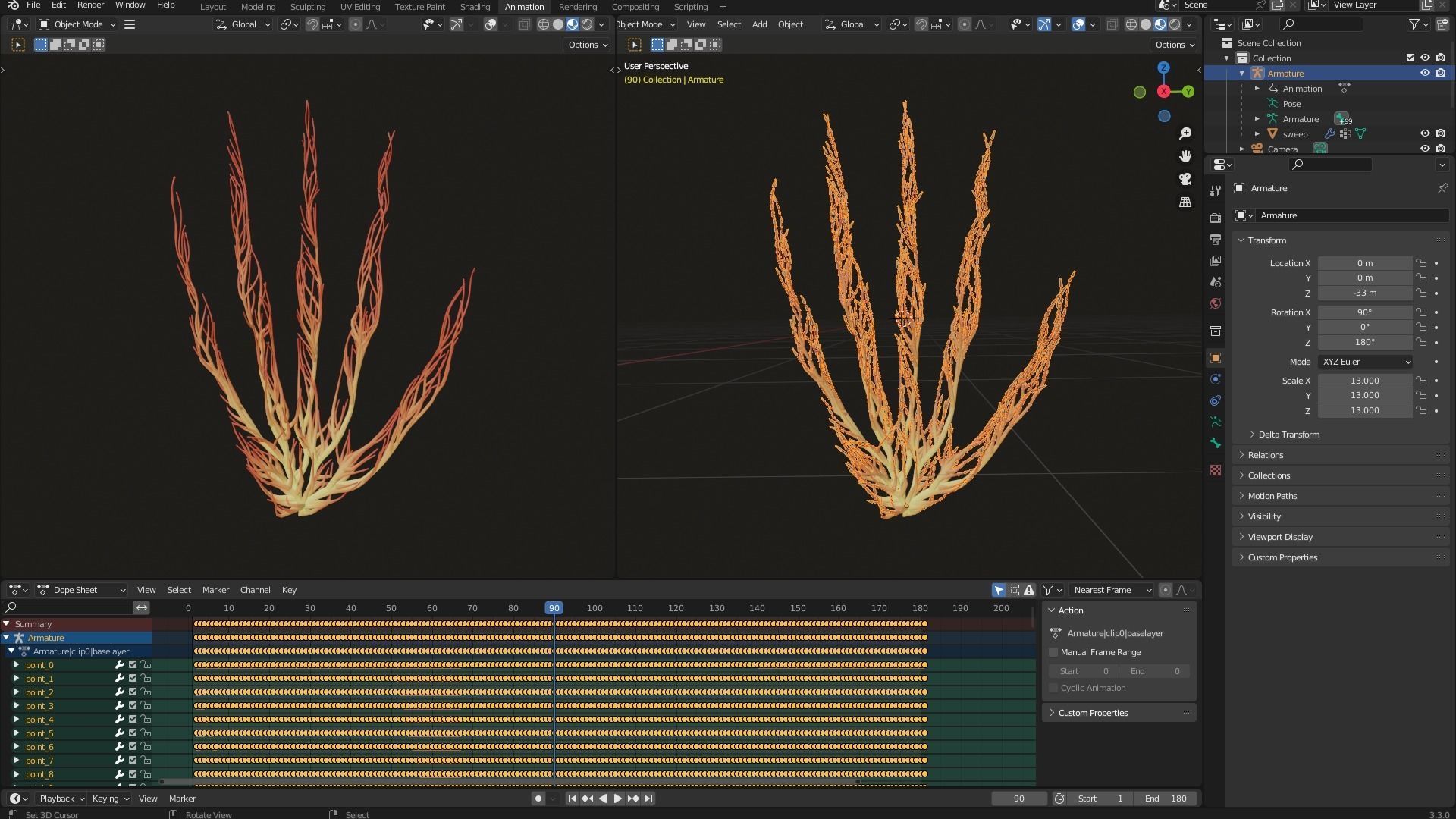
Task: Open Nearest Frame snapping dropdown
Action: point(1111,590)
